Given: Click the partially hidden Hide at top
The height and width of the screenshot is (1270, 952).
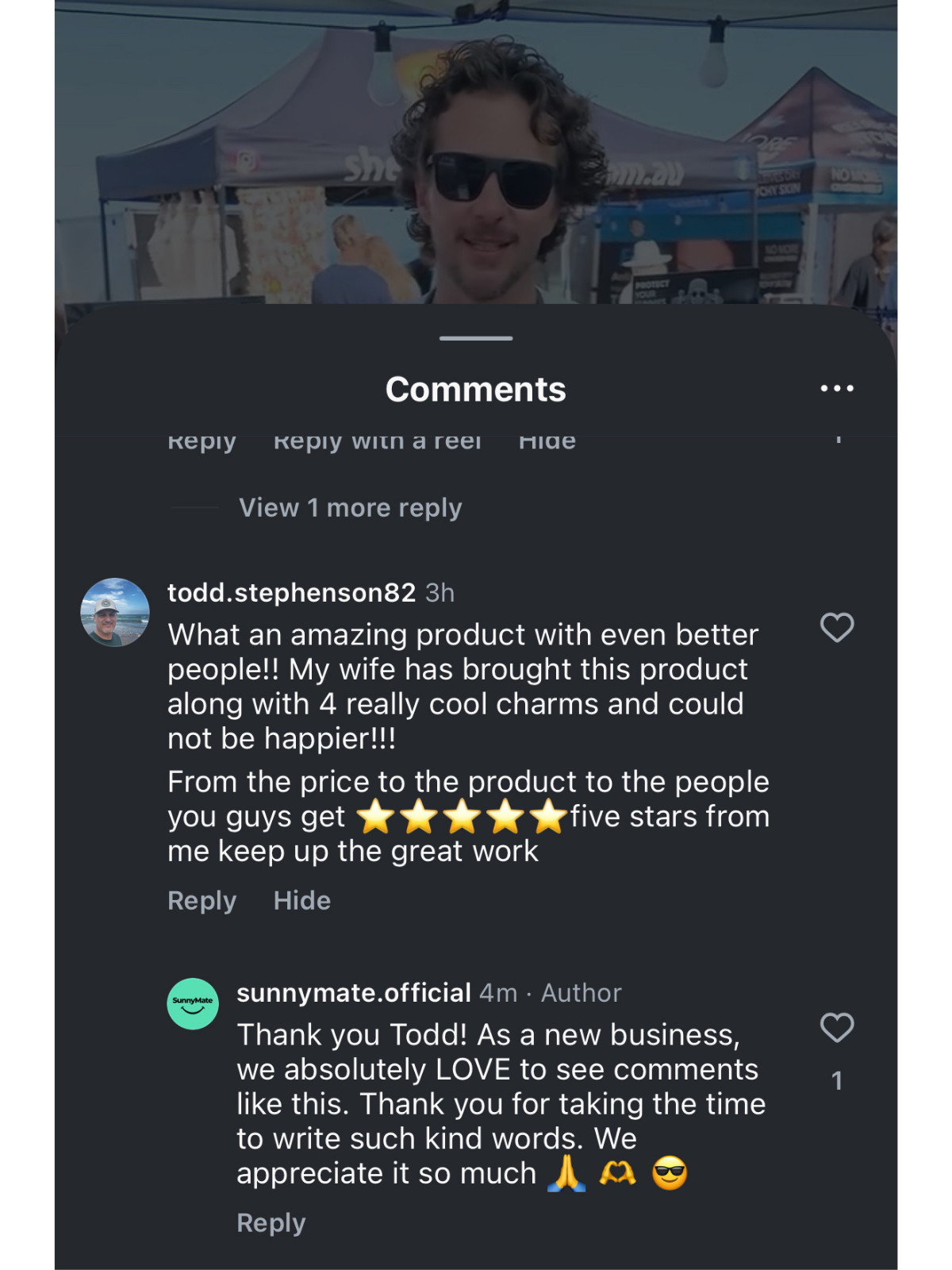Looking at the screenshot, I should tap(547, 443).
